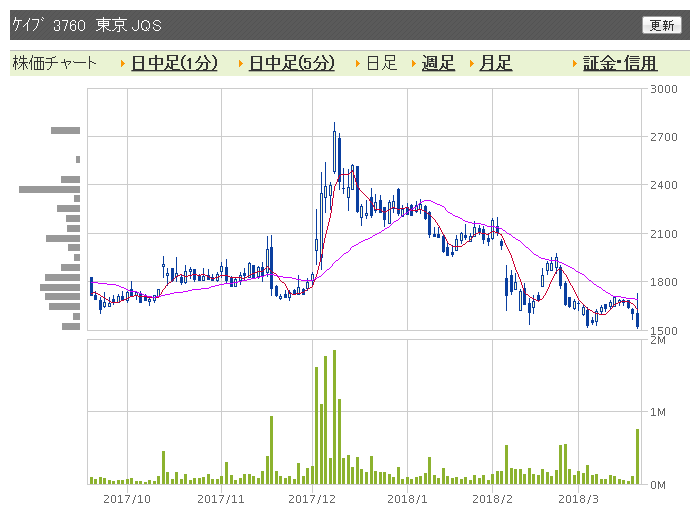Click the 1800 price axis label
Image resolution: width=698 pixels, height=524 pixels.
pyautogui.click(x=663, y=282)
